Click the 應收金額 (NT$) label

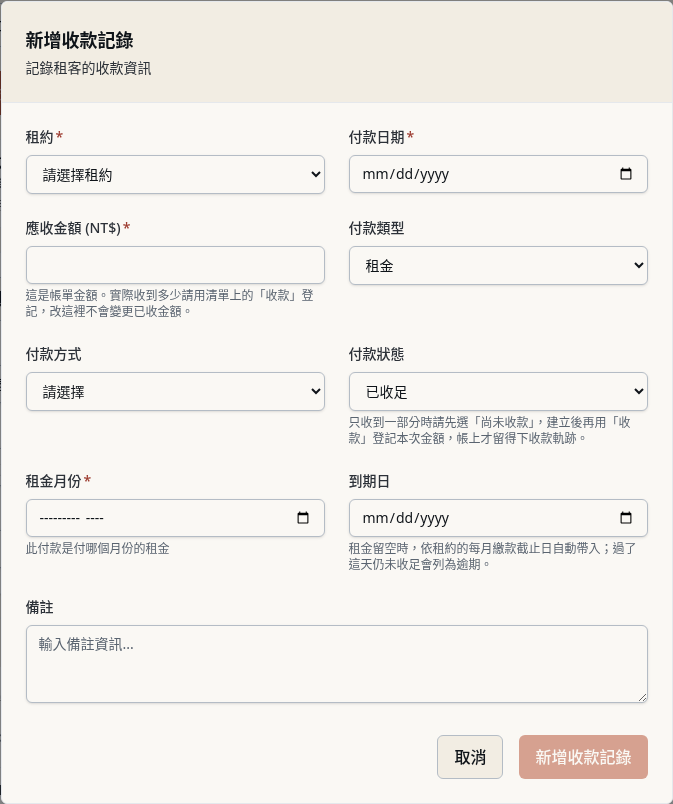73,228
